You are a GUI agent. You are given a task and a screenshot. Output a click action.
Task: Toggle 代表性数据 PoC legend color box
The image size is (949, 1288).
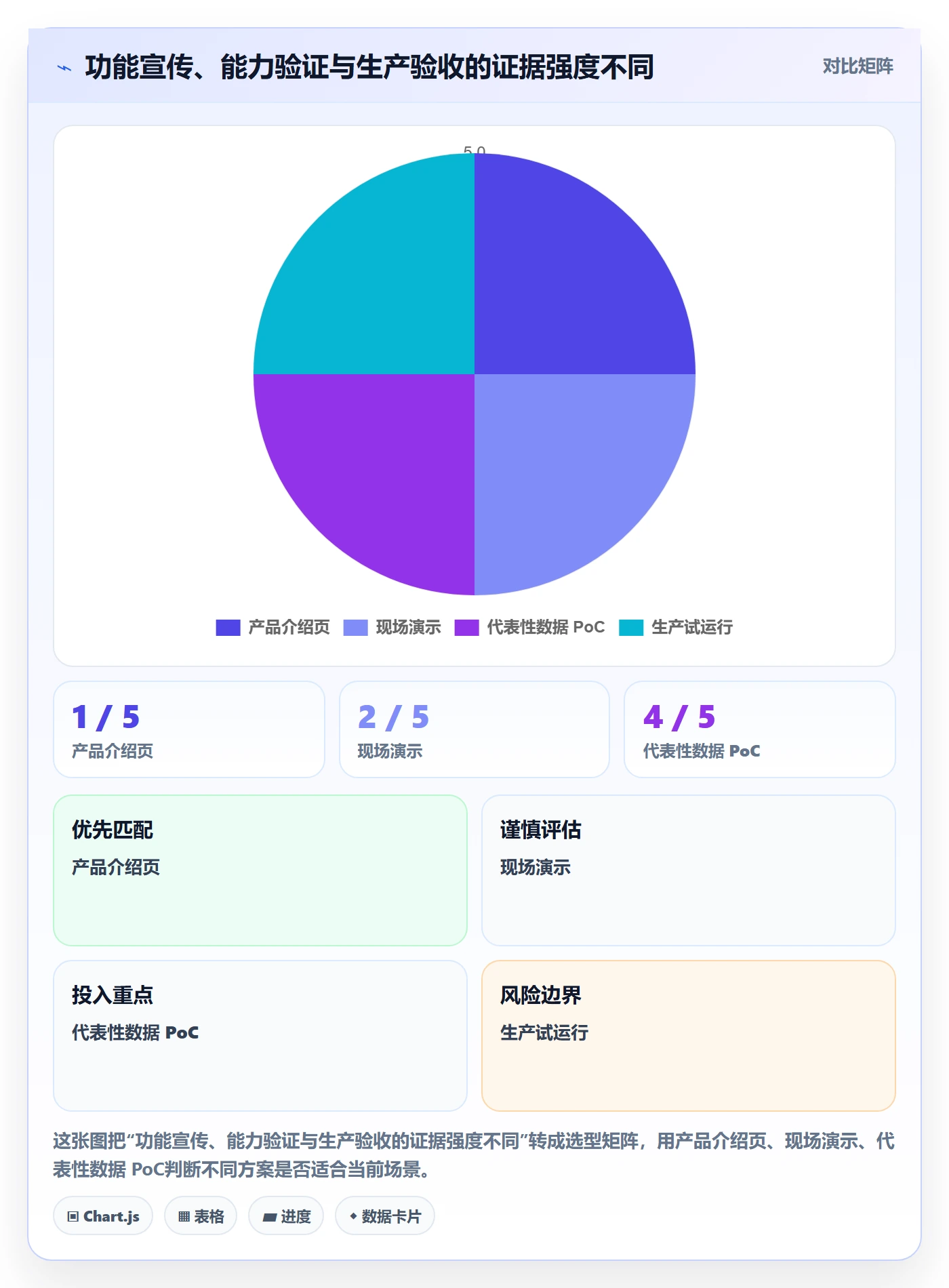coord(466,628)
